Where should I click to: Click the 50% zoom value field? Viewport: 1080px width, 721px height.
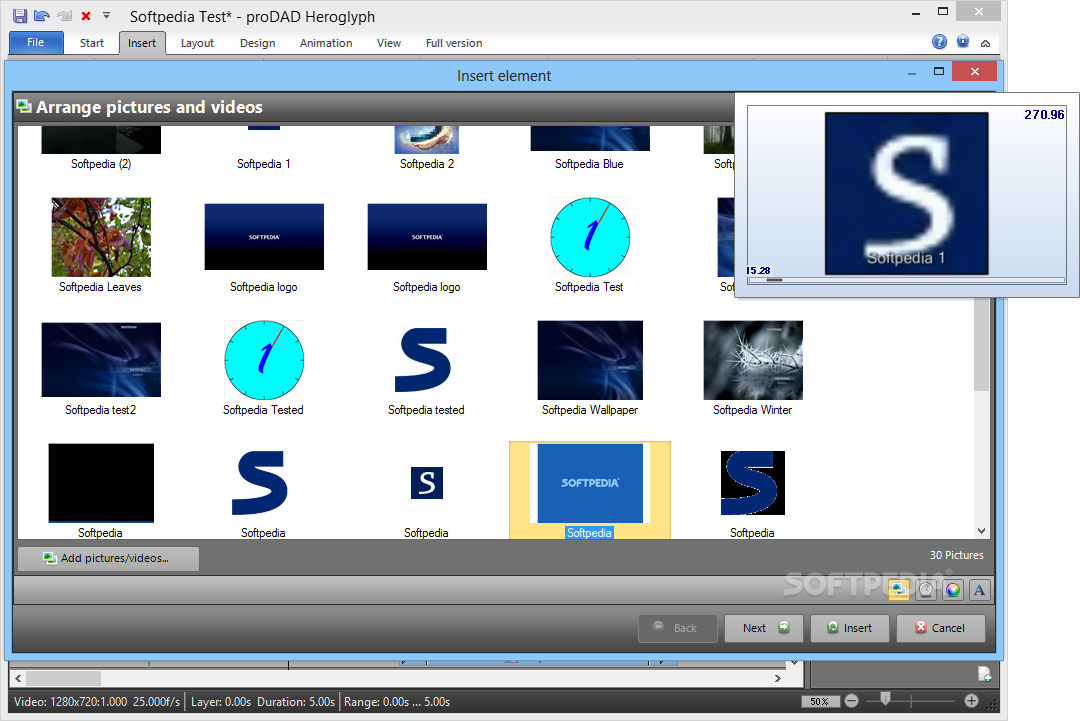[x=820, y=702]
